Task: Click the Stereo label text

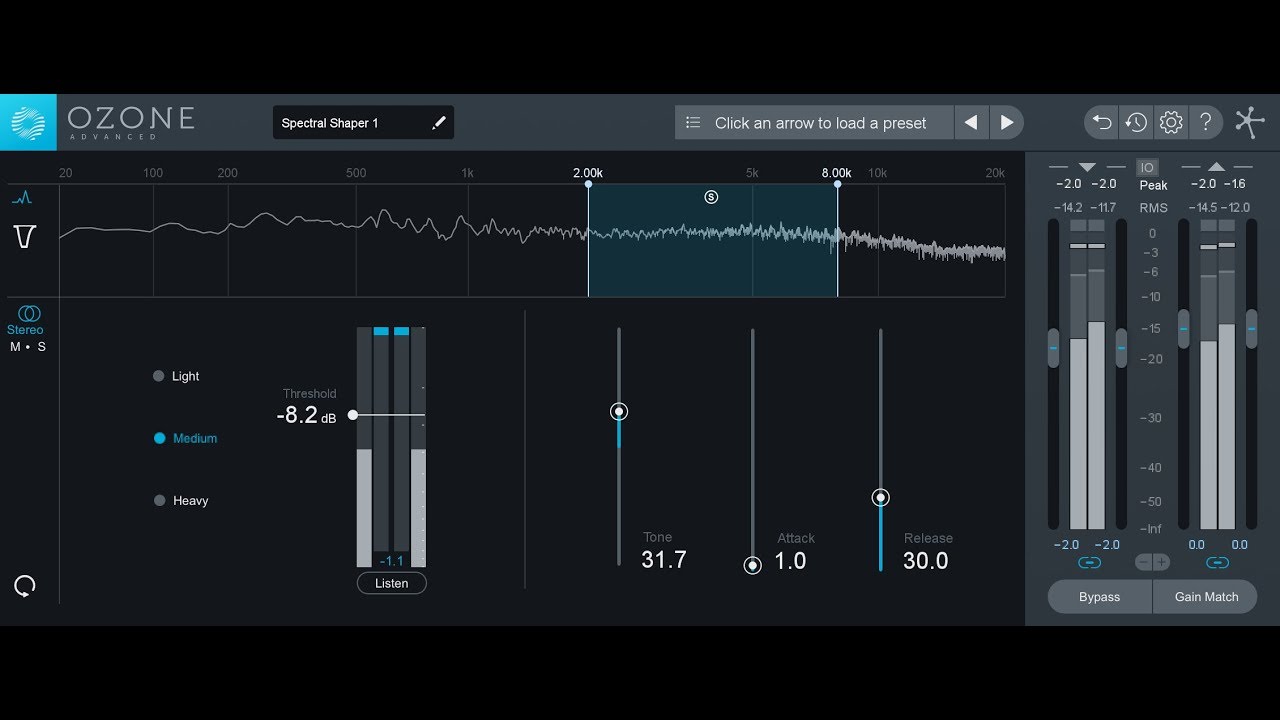Action: click(x=25, y=330)
